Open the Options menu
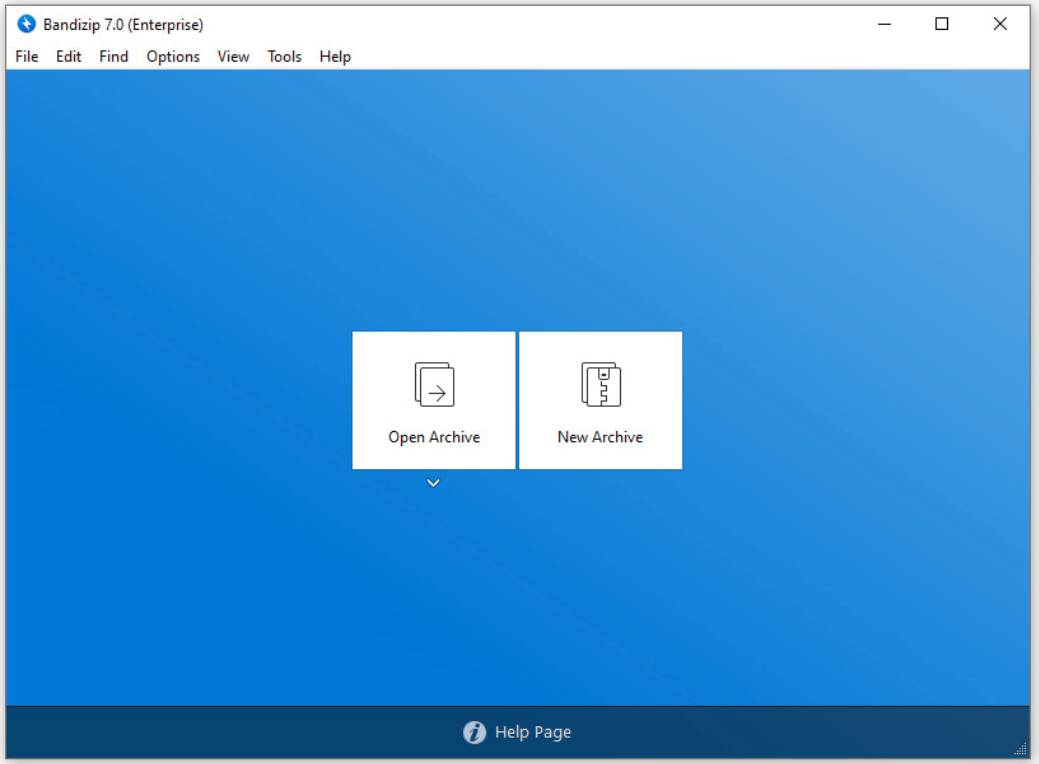The height and width of the screenshot is (764, 1039). click(173, 57)
